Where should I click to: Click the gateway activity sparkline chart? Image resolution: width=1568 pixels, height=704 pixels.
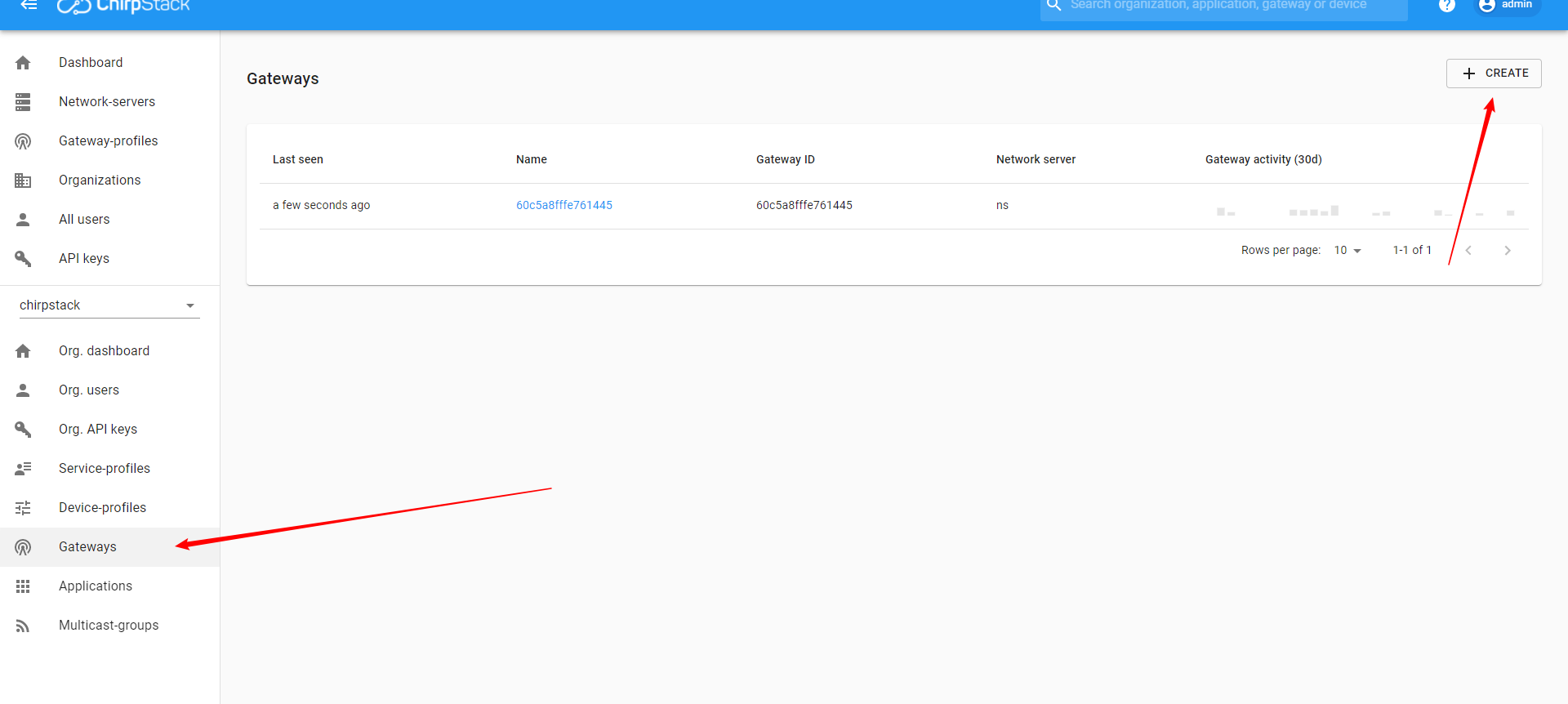[1365, 211]
